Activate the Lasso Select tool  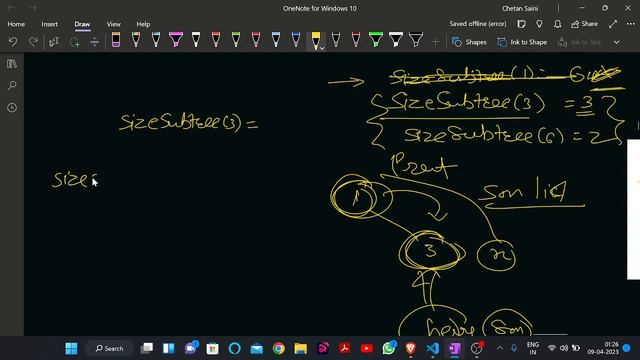coord(74,42)
